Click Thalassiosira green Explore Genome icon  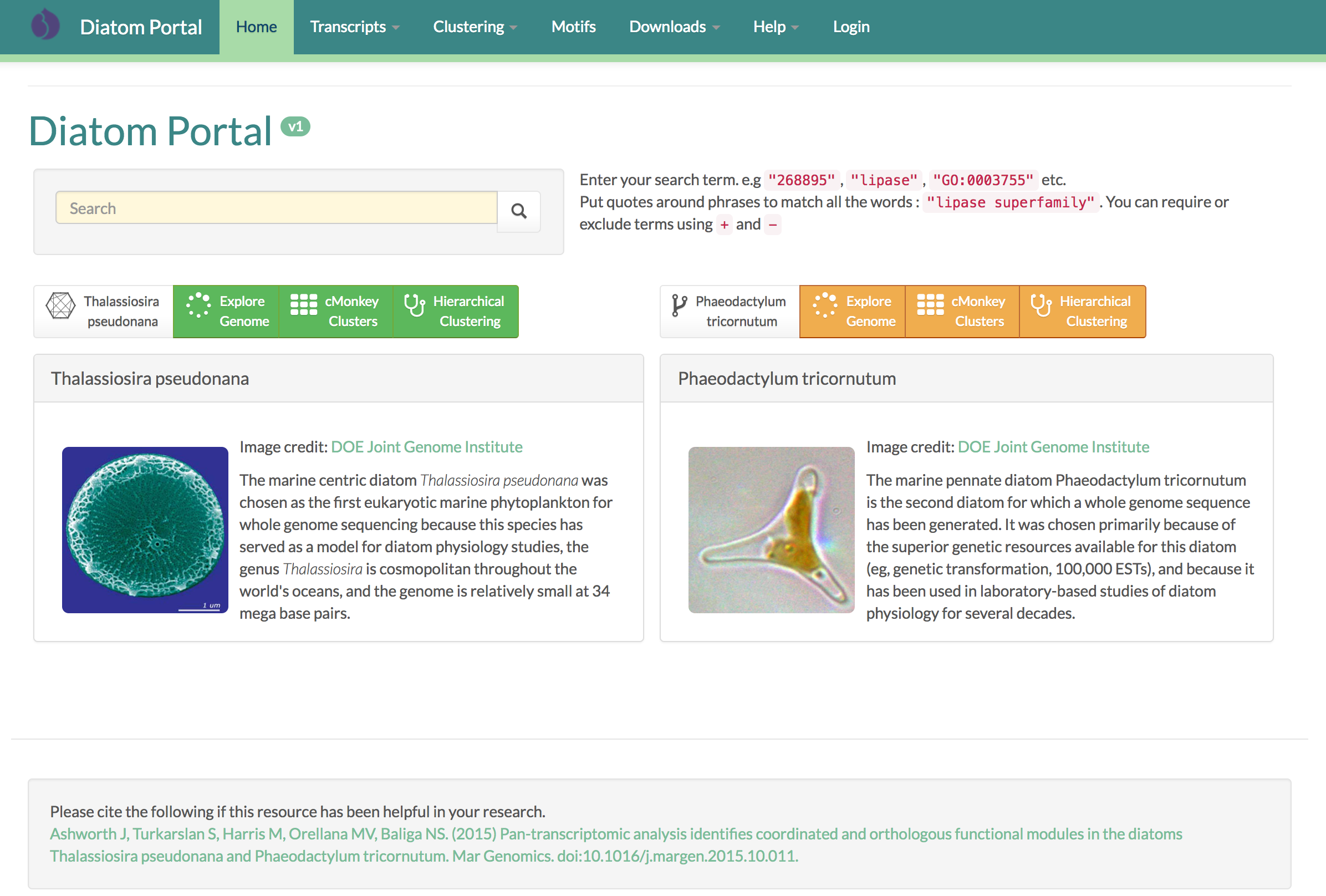(198, 305)
